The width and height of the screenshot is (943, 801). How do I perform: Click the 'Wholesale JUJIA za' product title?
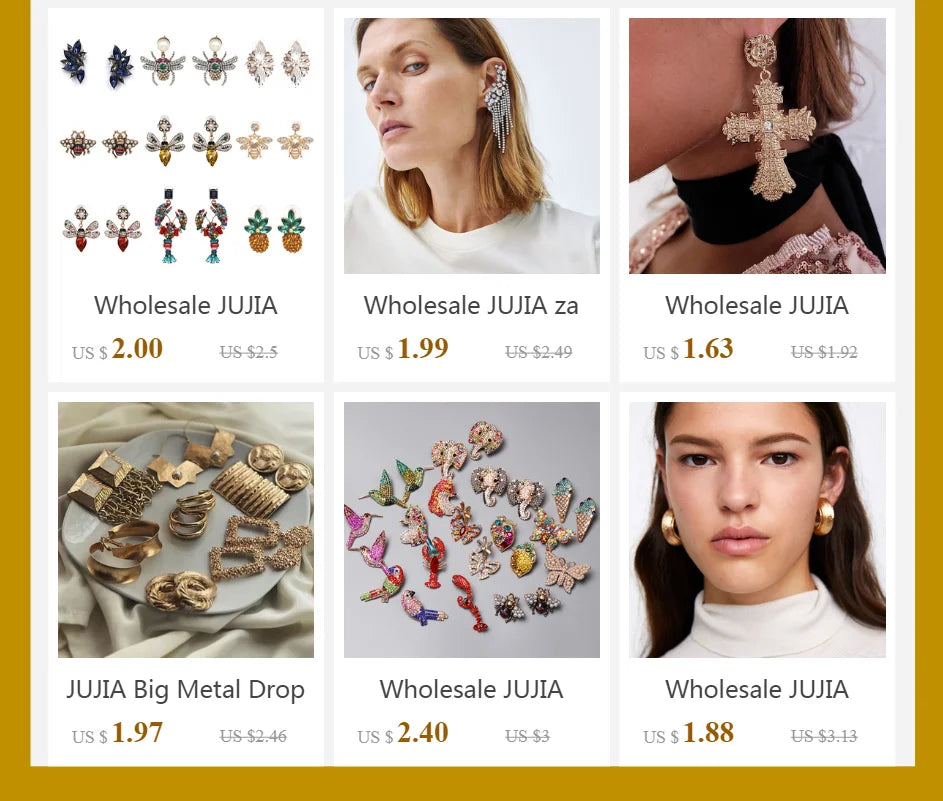(471, 305)
